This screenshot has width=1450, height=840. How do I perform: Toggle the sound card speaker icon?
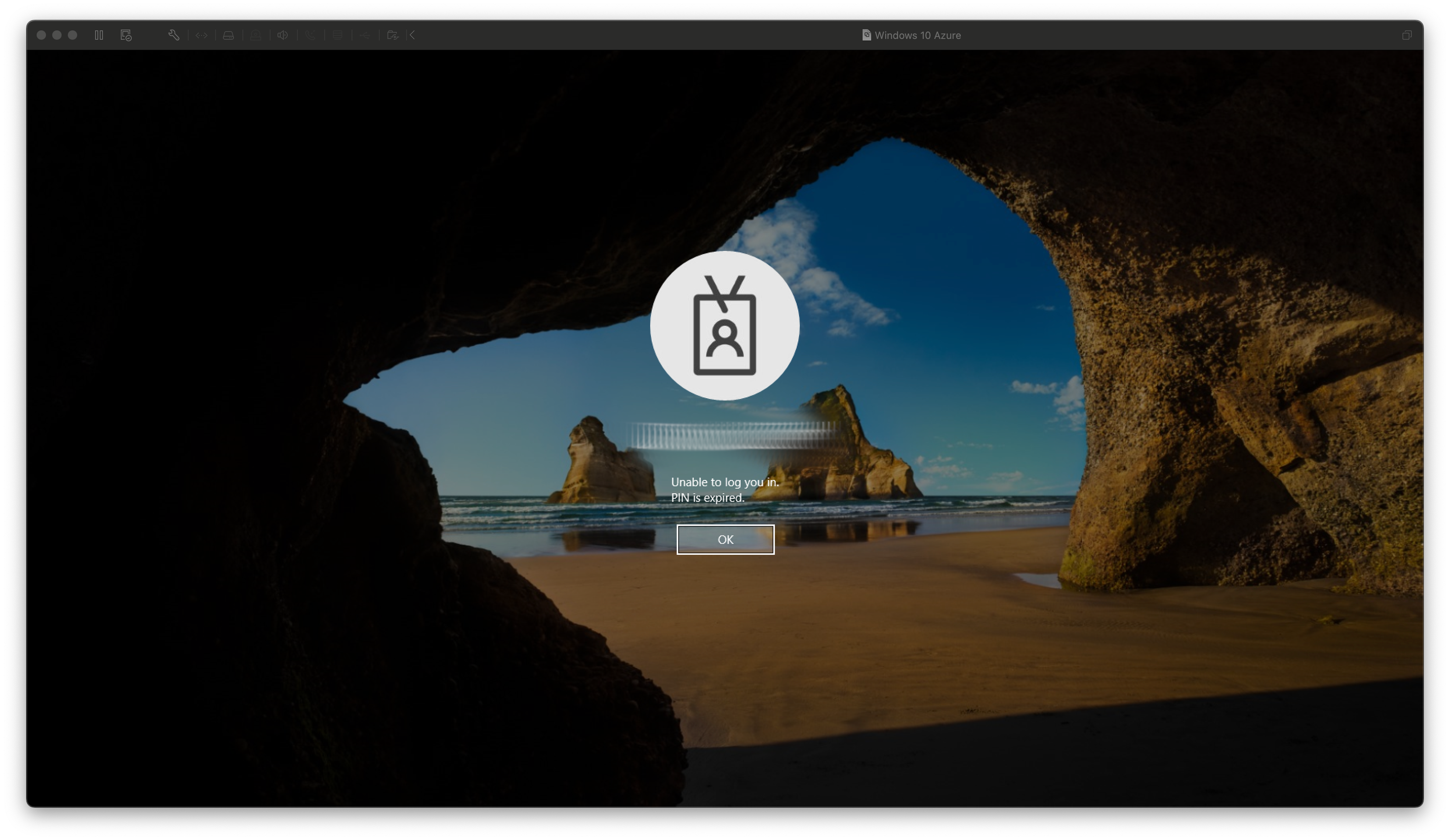point(283,35)
